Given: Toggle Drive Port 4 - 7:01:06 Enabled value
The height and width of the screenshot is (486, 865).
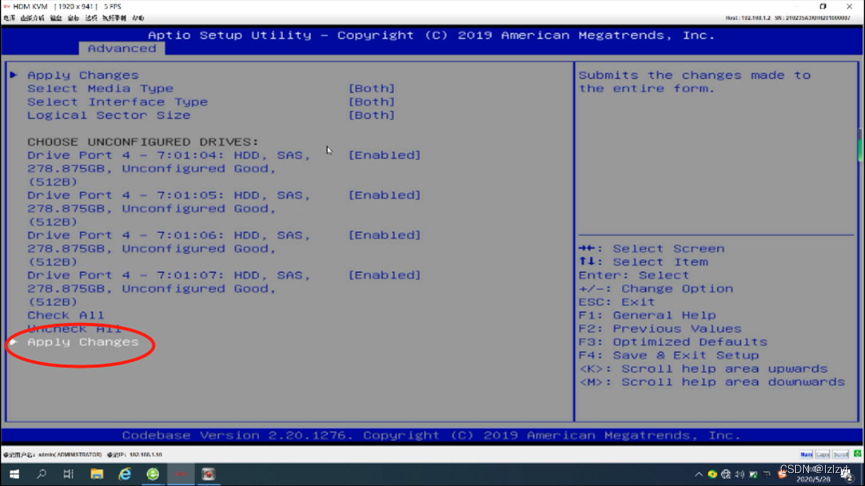Looking at the screenshot, I should pyautogui.click(x=385, y=235).
